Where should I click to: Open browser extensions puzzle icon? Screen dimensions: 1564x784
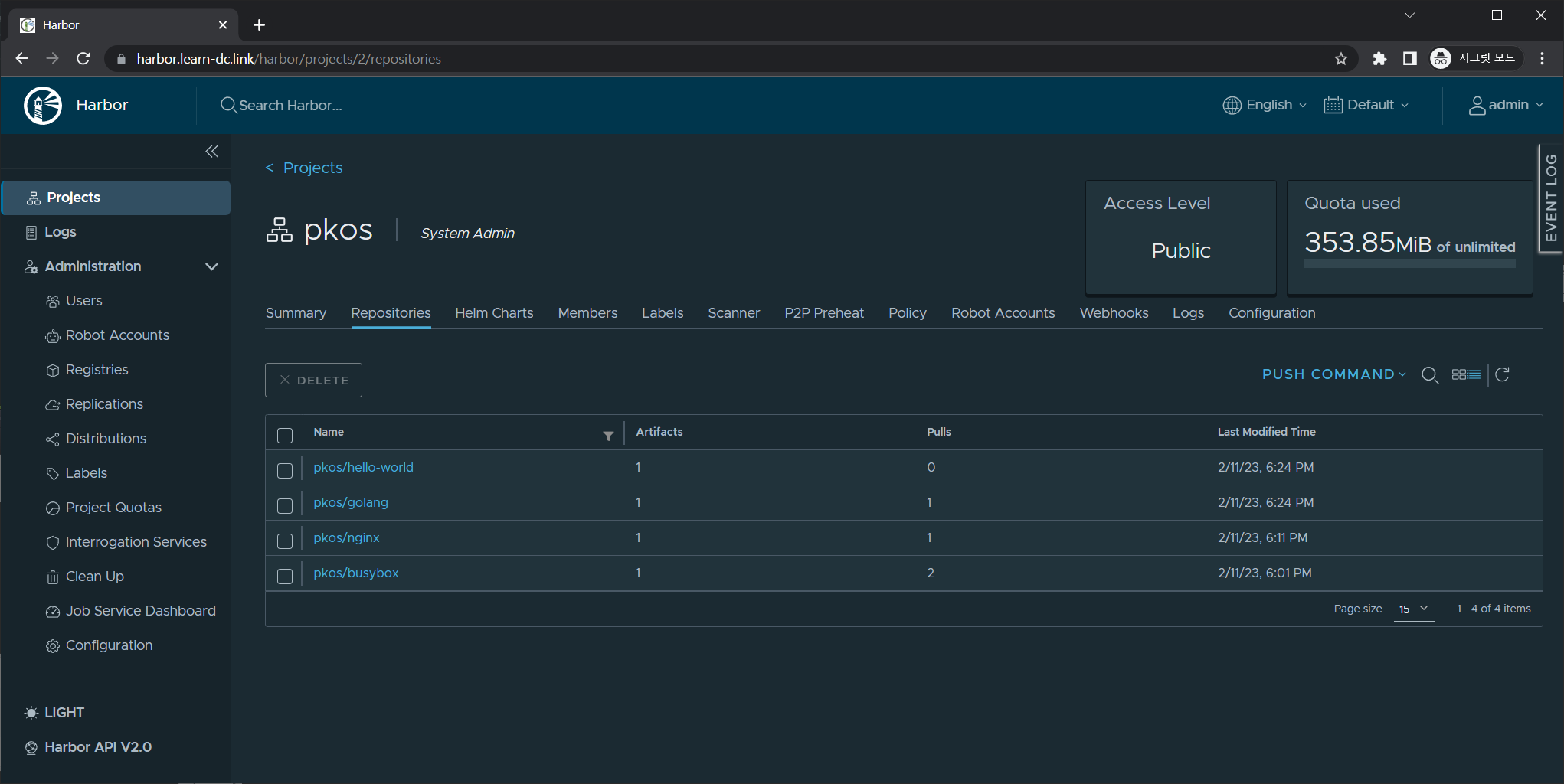[x=1379, y=59]
